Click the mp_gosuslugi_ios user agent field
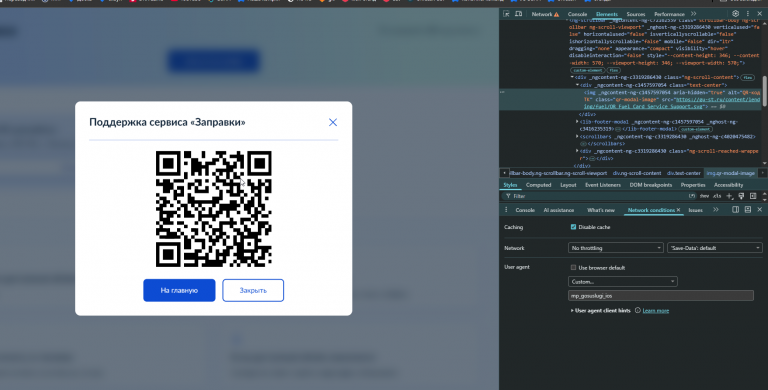Image resolution: width=768 pixels, height=390 pixels. click(661, 296)
